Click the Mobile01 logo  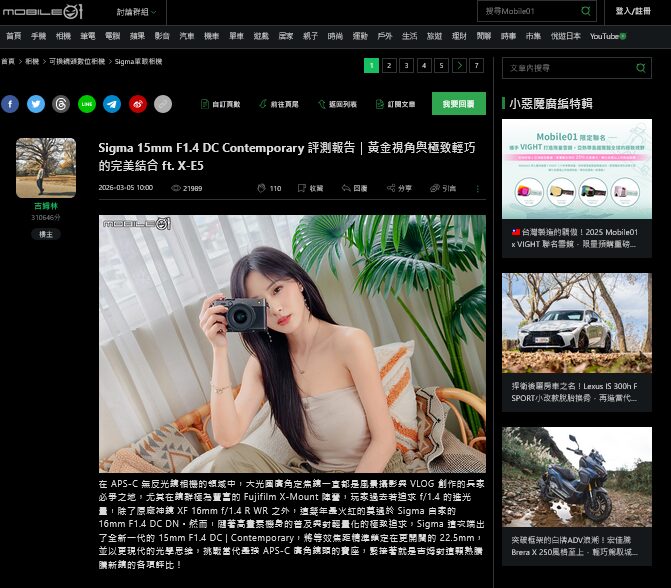42,11
